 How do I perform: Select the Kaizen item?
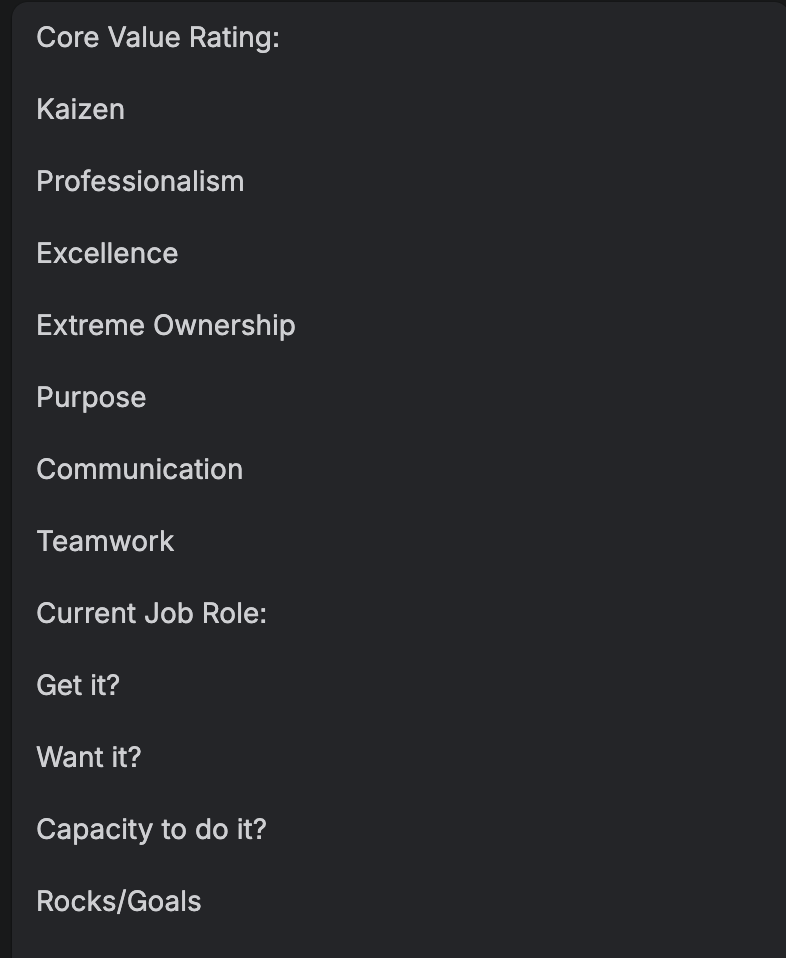coord(81,110)
